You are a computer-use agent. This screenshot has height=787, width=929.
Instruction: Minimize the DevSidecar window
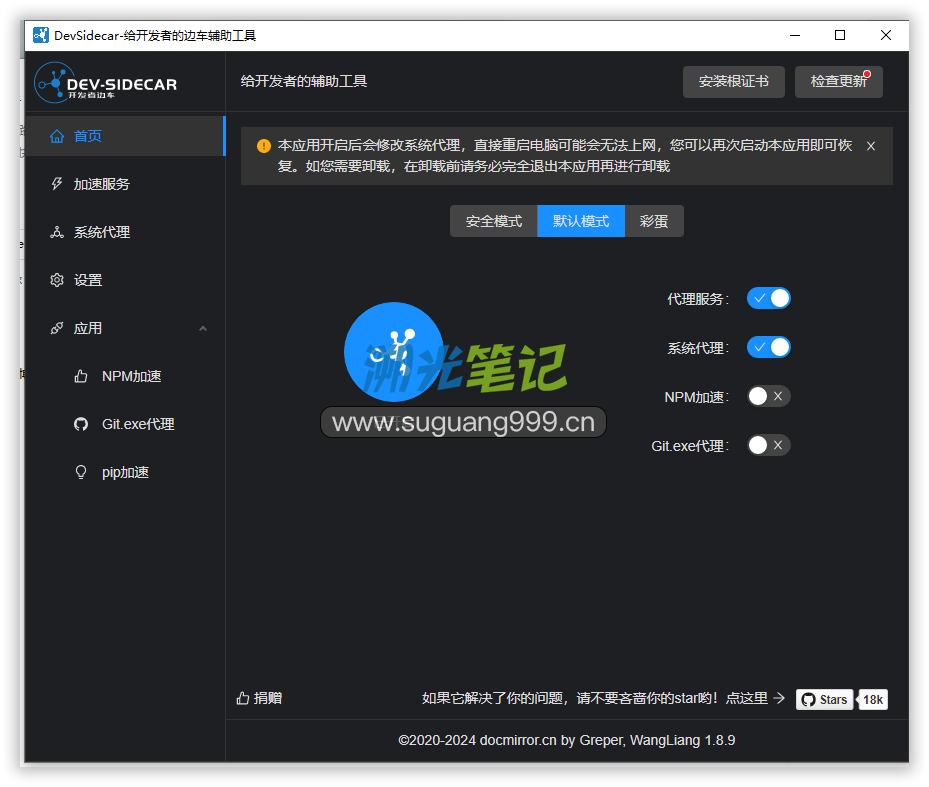(x=795, y=36)
